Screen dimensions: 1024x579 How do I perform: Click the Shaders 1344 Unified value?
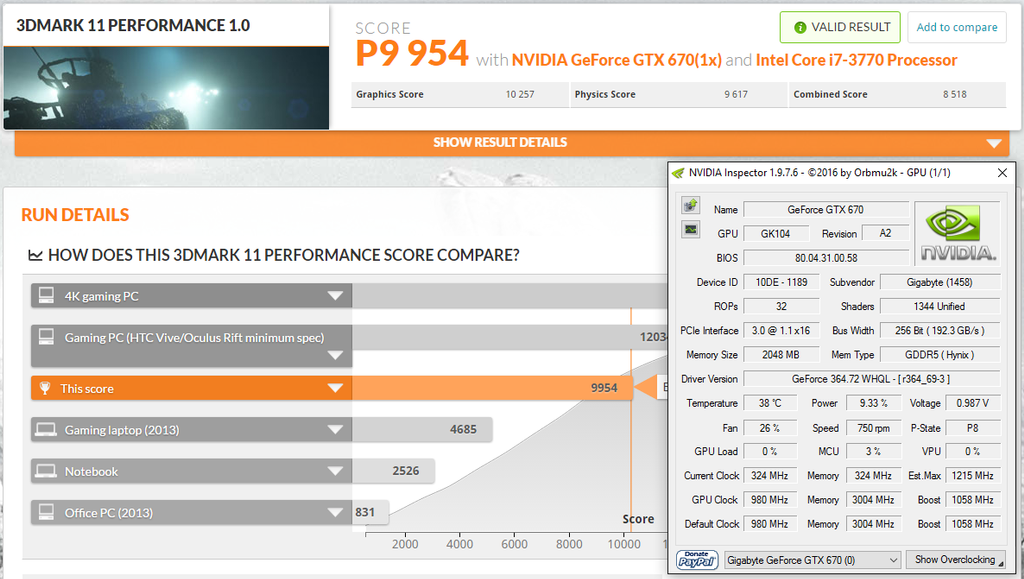point(940,306)
